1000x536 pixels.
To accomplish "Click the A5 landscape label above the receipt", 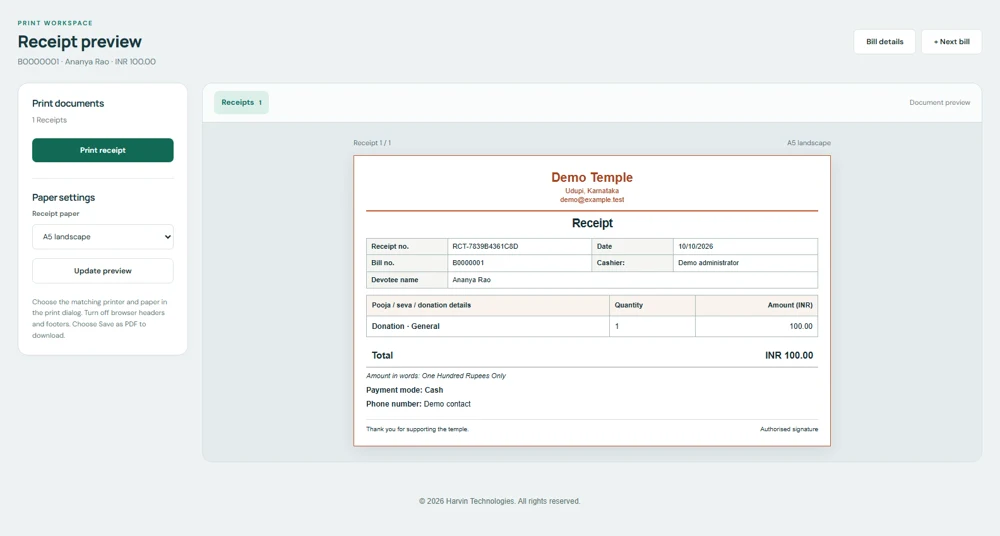I will coord(809,143).
